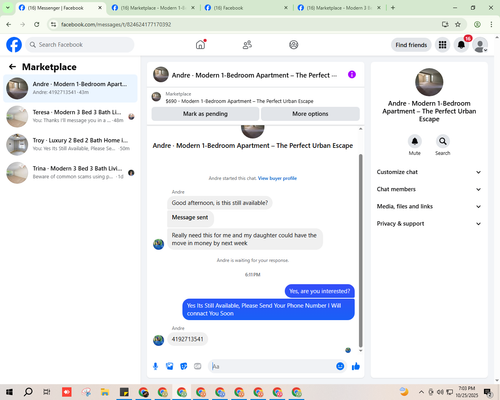Close the Messenger | Facebook tab

pyautogui.click(x=100, y=8)
